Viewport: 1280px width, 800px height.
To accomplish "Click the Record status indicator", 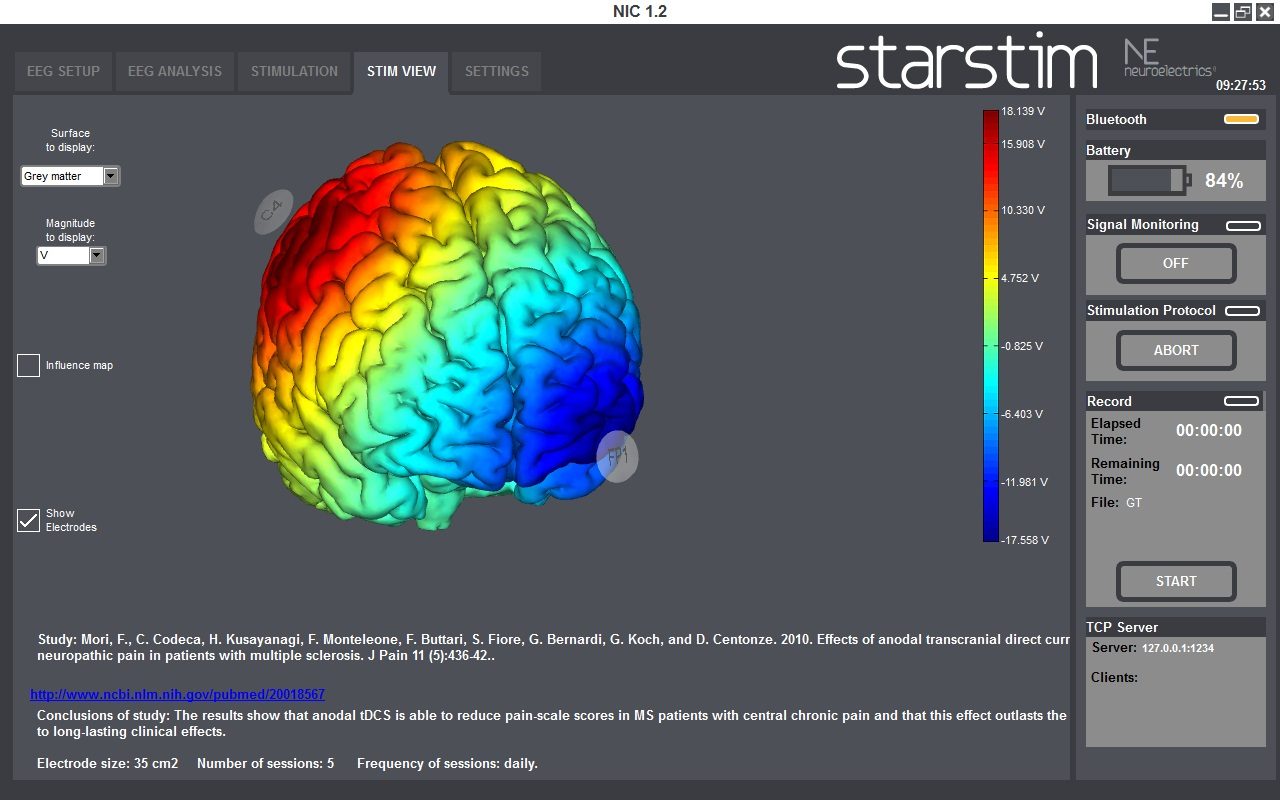I will [x=1242, y=401].
